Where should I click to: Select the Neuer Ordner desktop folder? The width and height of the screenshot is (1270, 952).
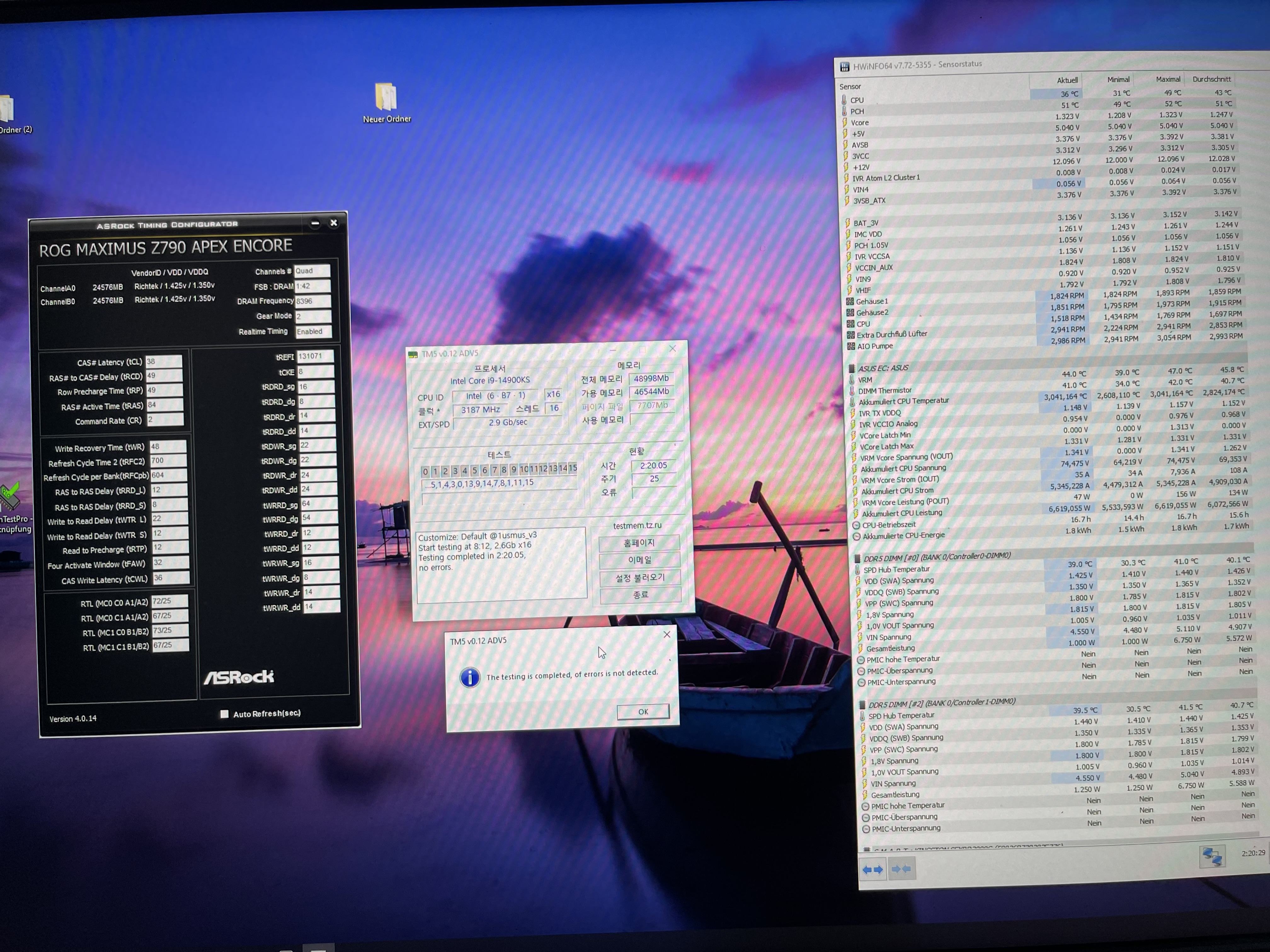pyautogui.click(x=386, y=97)
